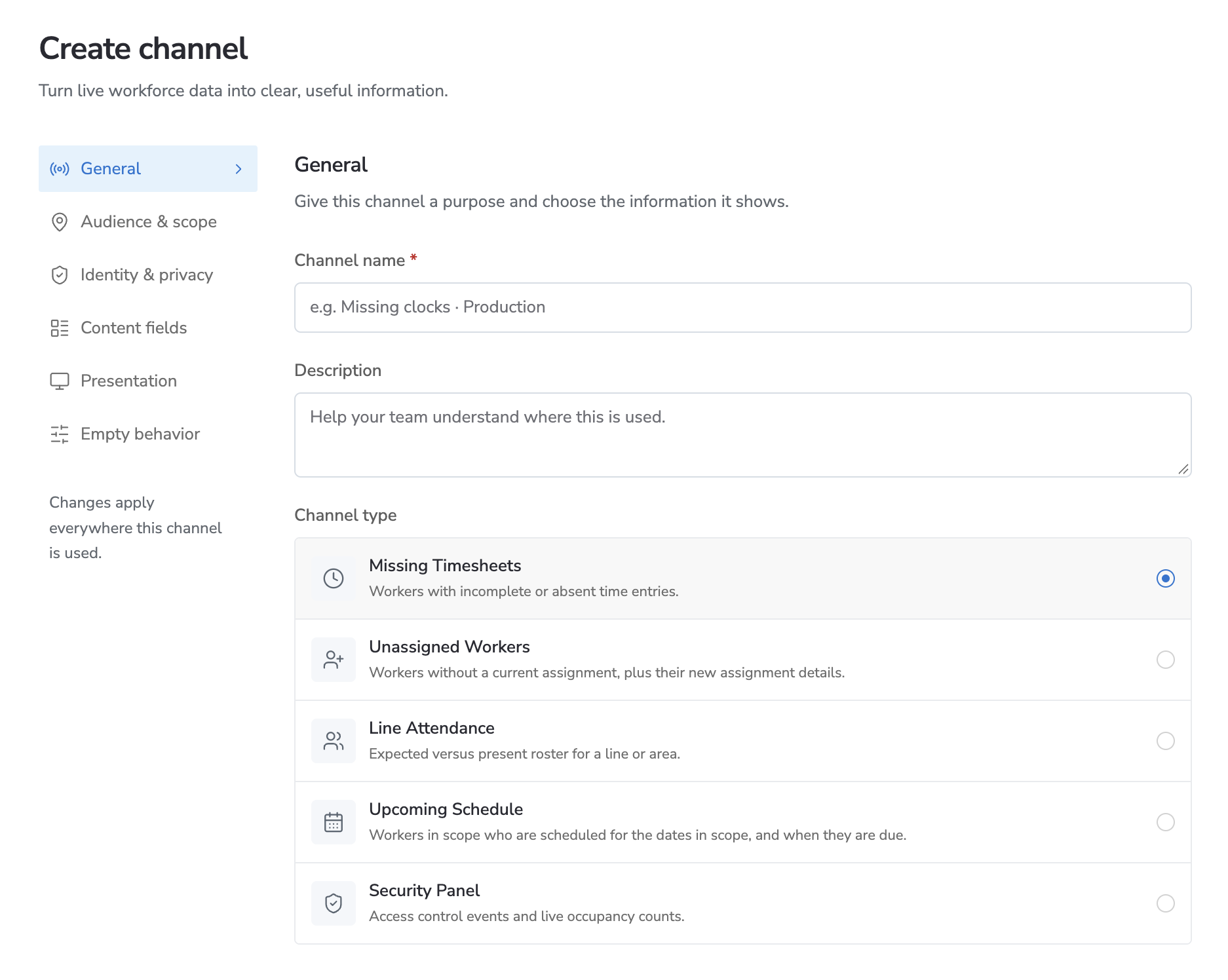Expand the General section chevron
This screenshot has height=980, width=1228.
[239, 169]
